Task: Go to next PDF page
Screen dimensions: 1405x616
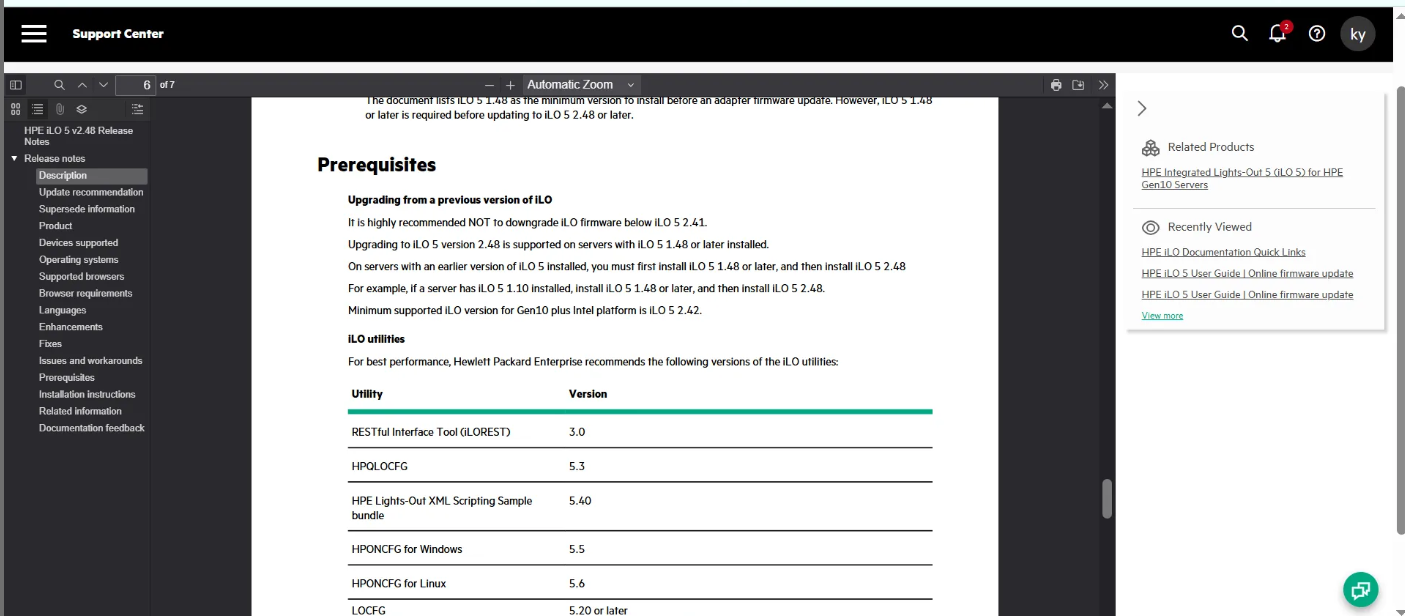Action: pyautogui.click(x=103, y=85)
